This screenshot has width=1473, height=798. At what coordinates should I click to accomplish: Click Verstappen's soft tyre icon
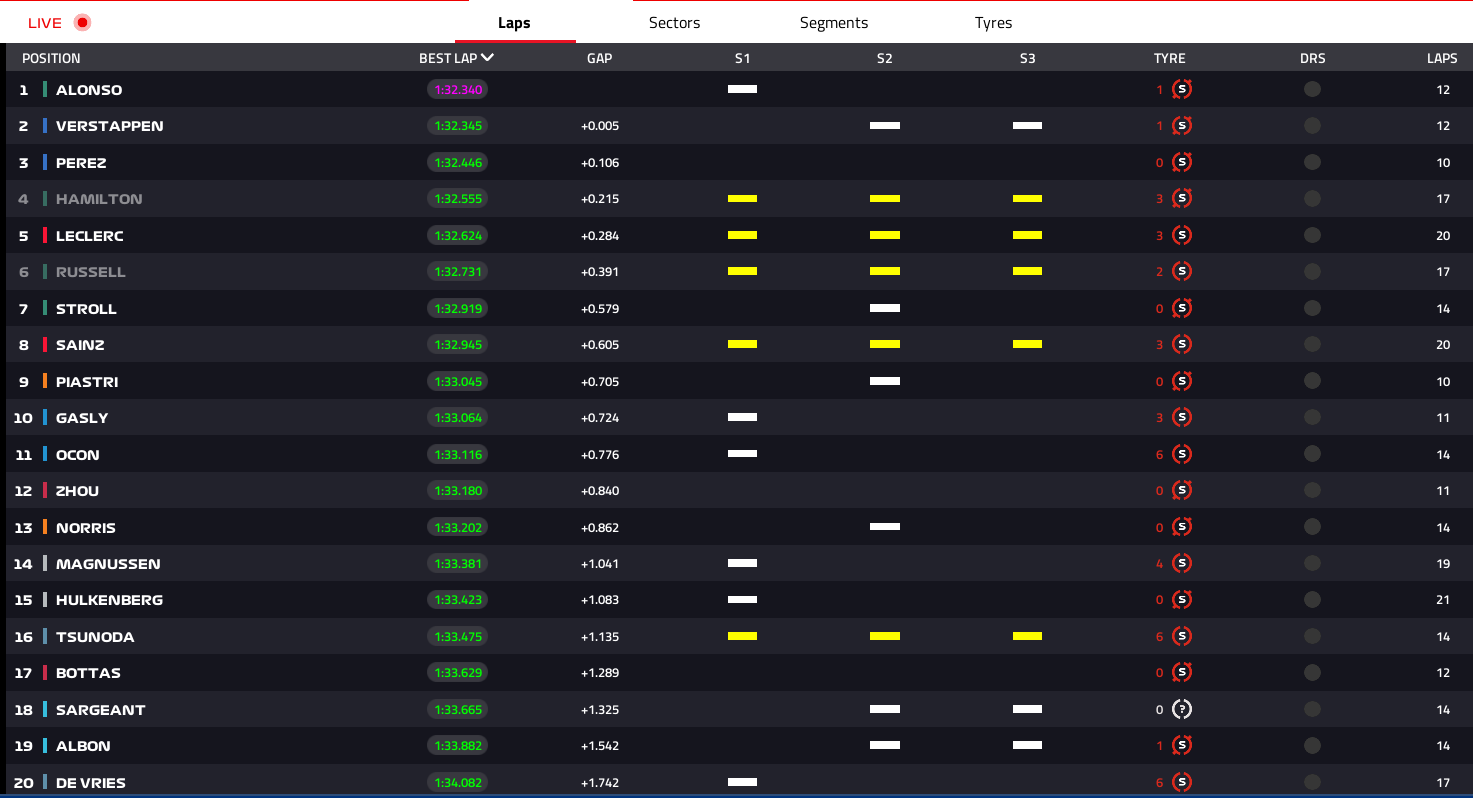pyautogui.click(x=1182, y=126)
